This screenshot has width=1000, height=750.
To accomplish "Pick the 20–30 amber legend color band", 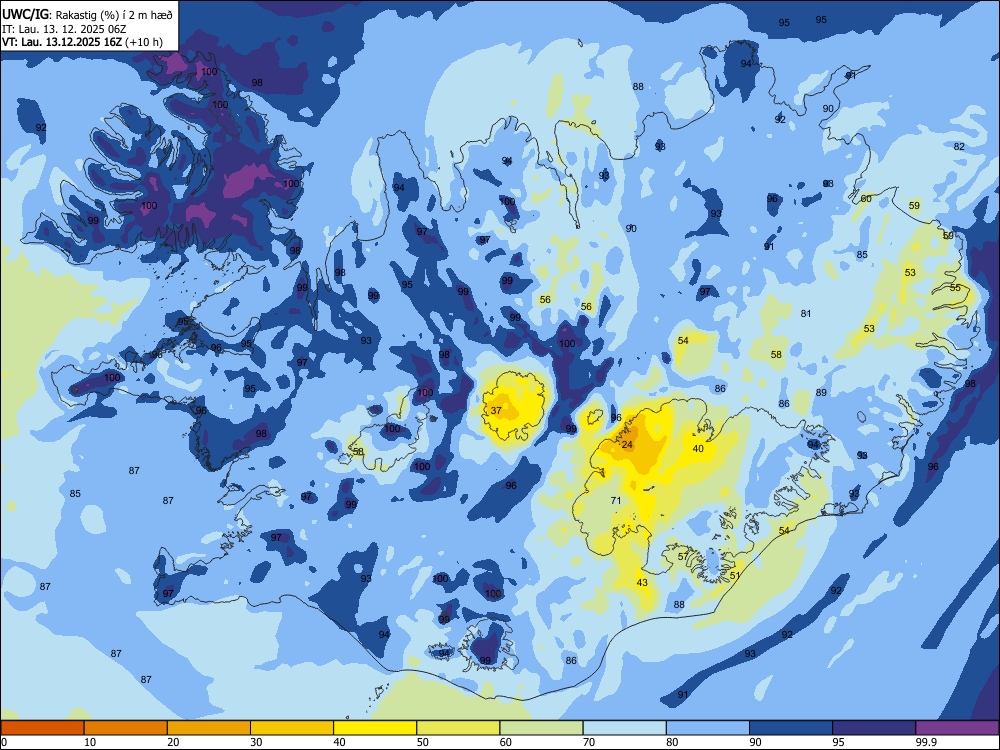I will (209, 728).
